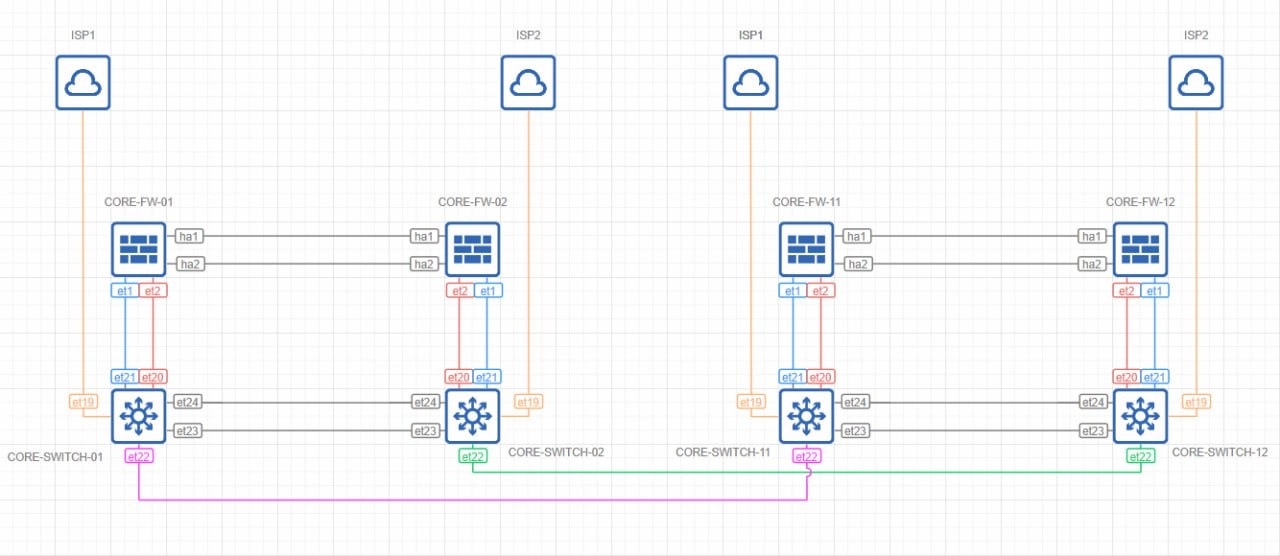Click the et24 port label on CORE-SWITCH-01
The height and width of the screenshot is (556, 1280).
[188, 402]
